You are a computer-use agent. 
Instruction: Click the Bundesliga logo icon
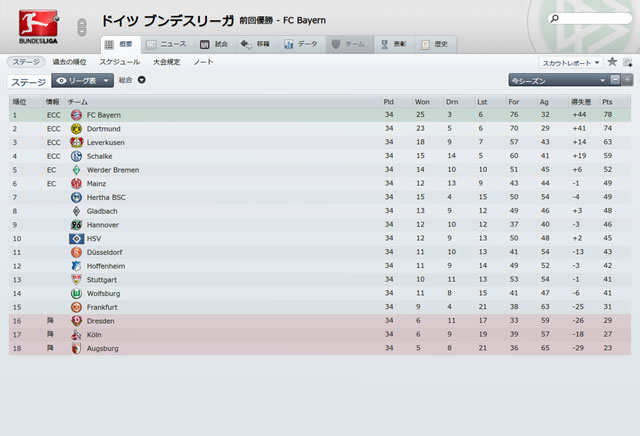38,27
